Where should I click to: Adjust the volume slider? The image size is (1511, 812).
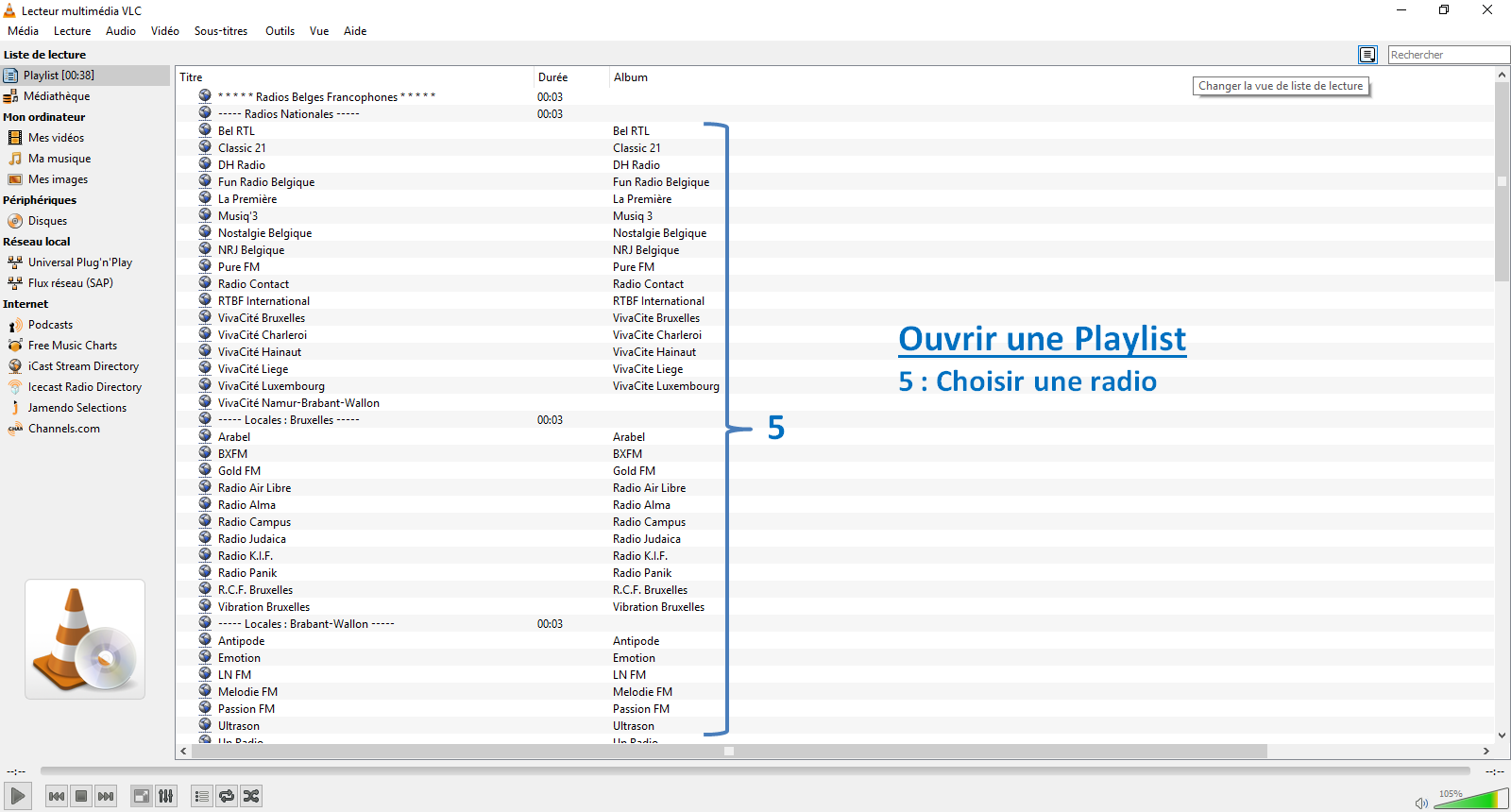coord(1470,800)
